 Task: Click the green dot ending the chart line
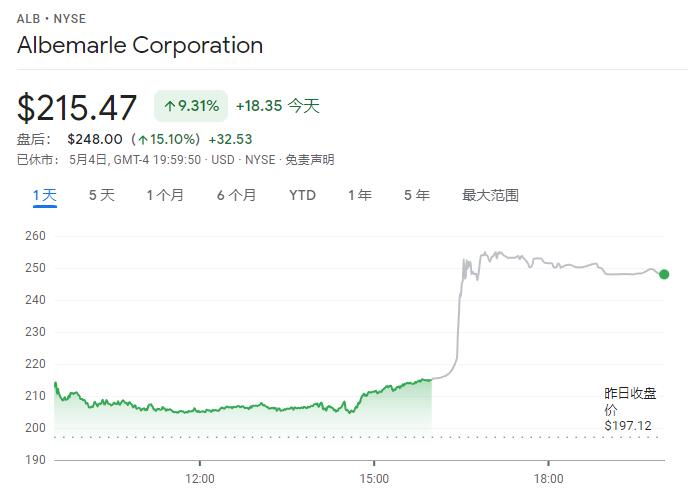[x=664, y=274]
